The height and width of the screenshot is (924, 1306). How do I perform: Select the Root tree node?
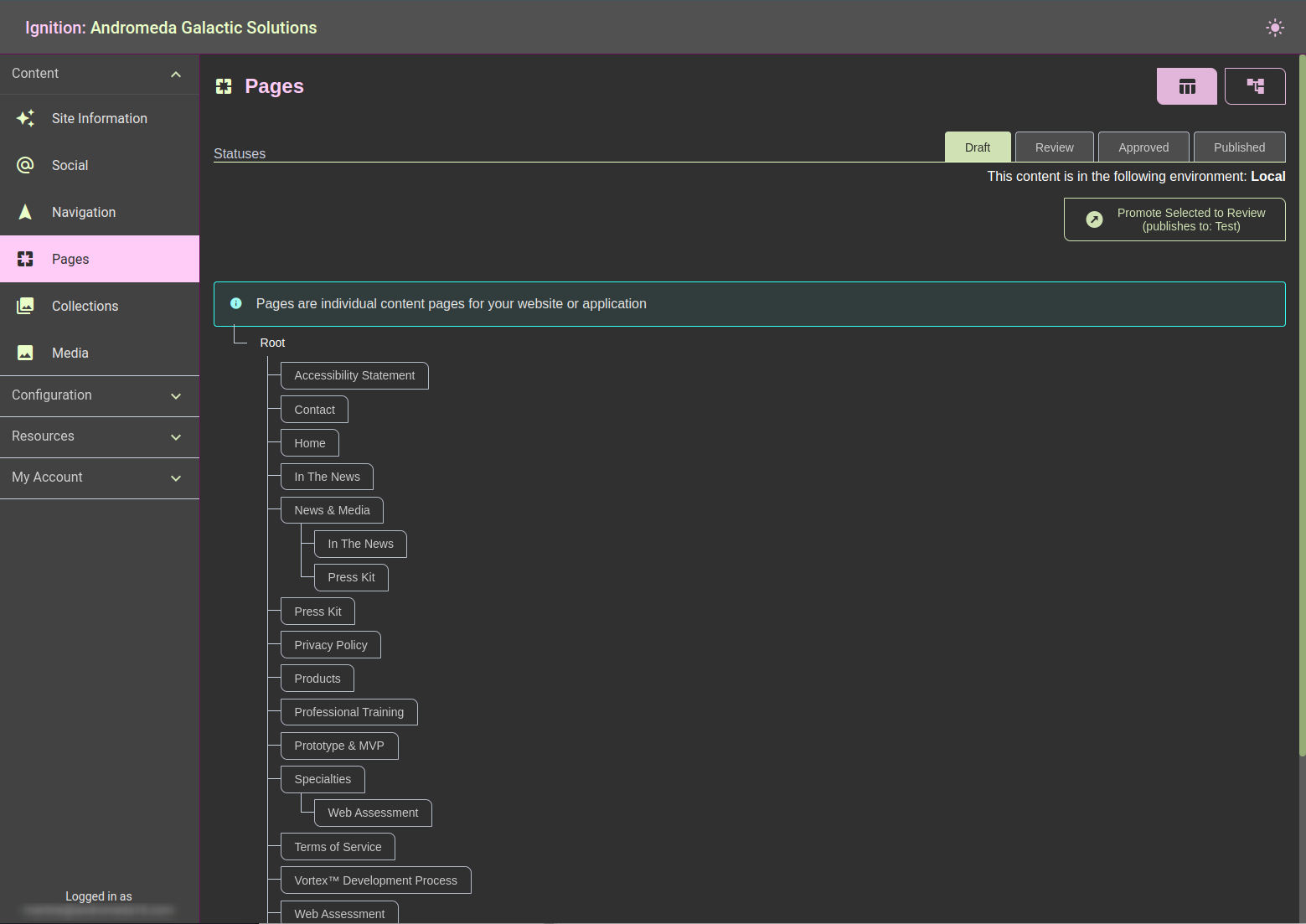(272, 343)
